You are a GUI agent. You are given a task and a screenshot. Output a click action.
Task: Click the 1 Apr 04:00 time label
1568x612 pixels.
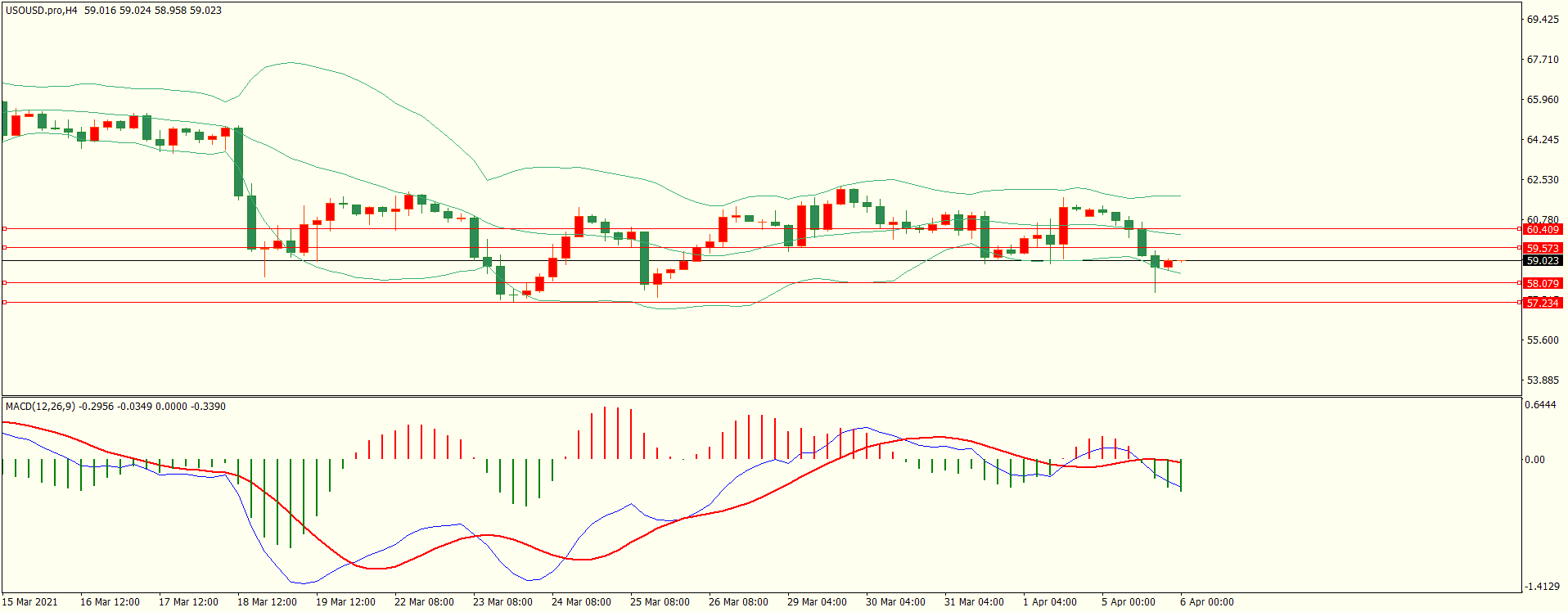[1050, 602]
